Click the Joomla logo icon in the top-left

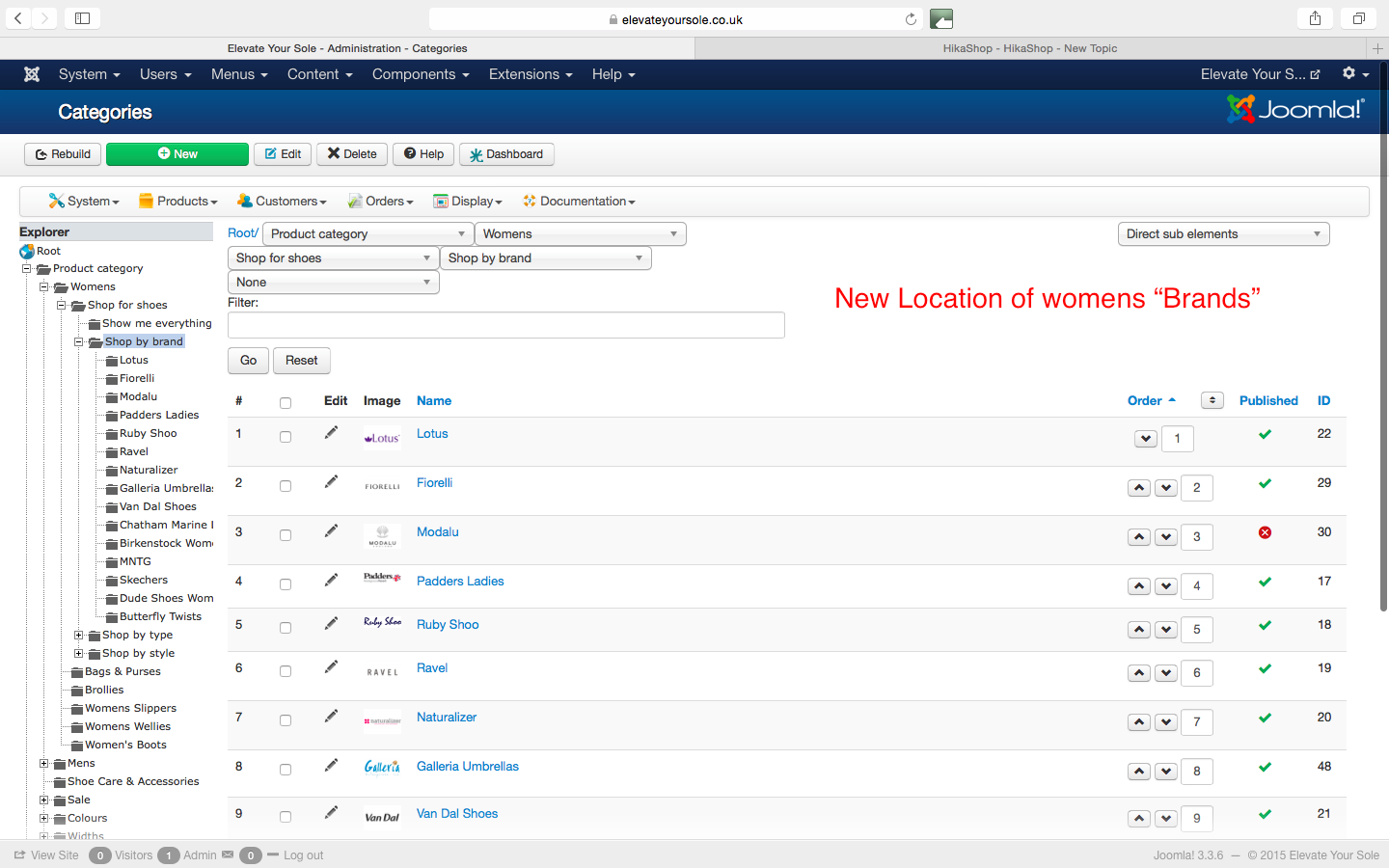[x=32, y=74]
